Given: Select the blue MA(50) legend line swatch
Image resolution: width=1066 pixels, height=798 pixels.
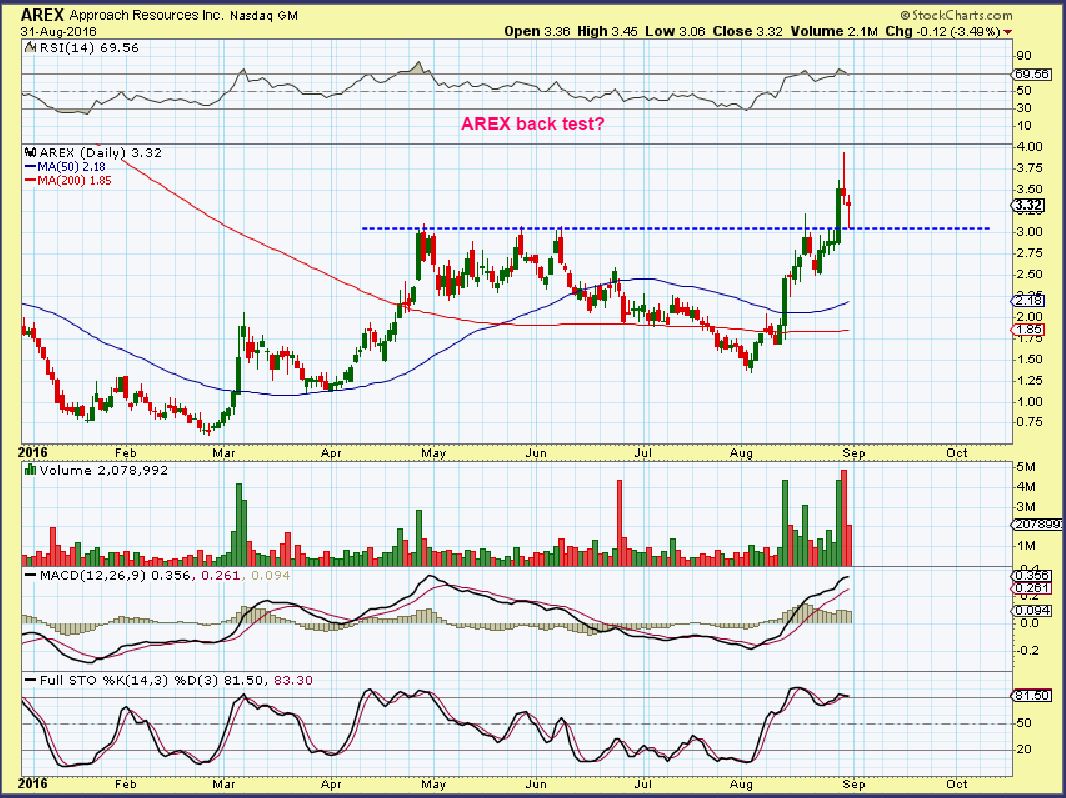Looking at the screenshot, I should (x=31, y=167).
